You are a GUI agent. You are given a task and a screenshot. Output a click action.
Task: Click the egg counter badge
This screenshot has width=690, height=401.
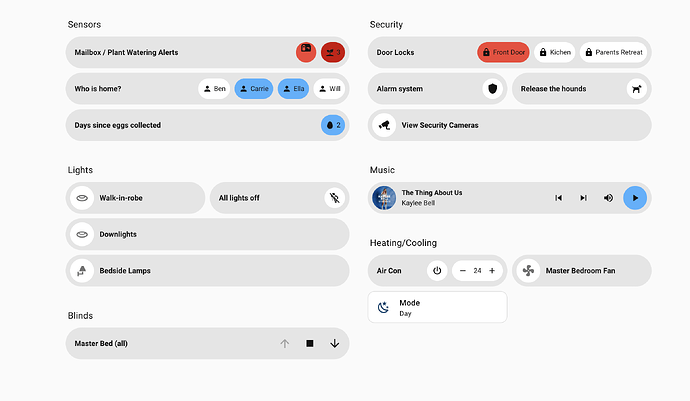click(333, 125)
